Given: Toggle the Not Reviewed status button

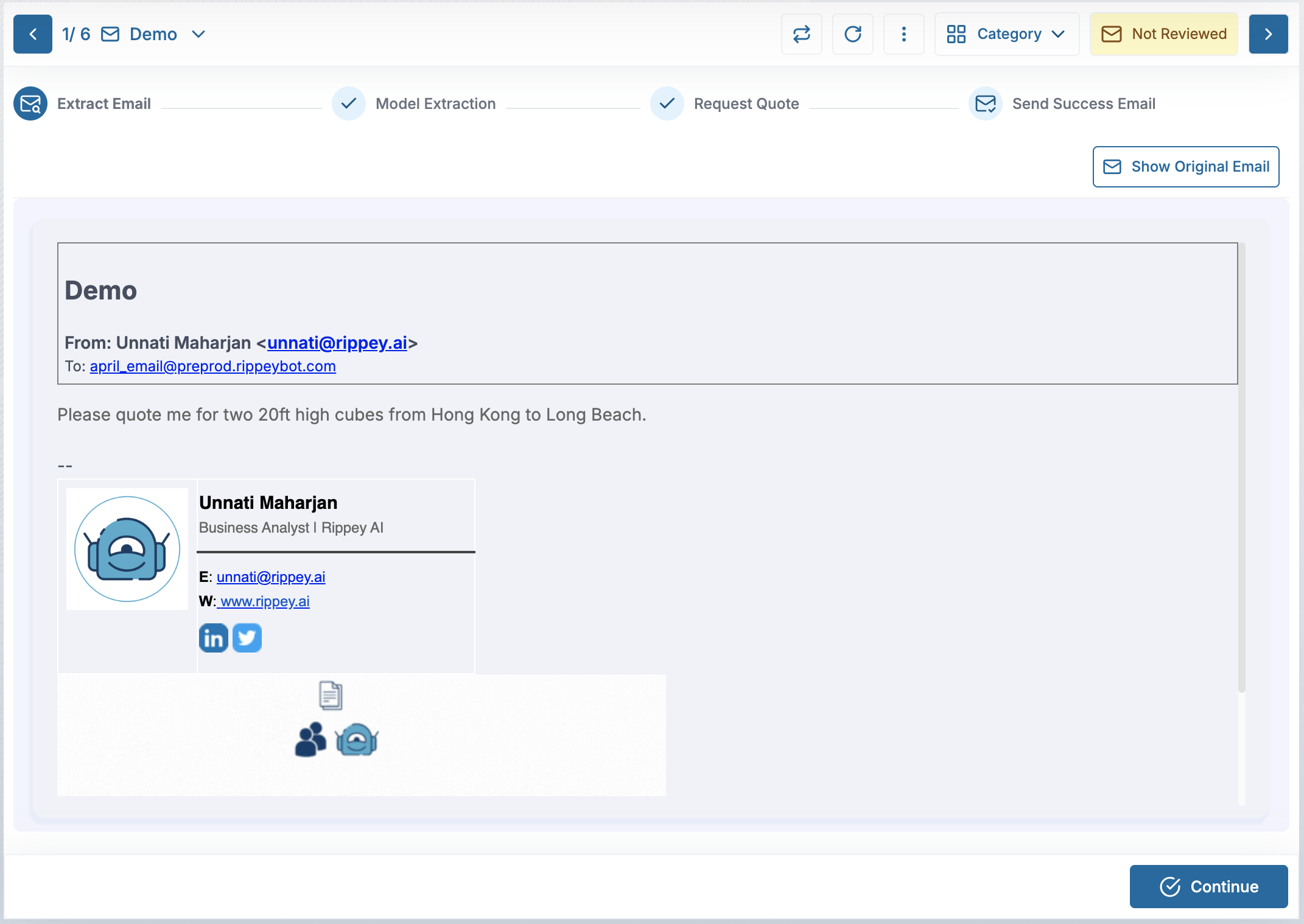Looking at the screenshot, I should [x=1163, y=34].
